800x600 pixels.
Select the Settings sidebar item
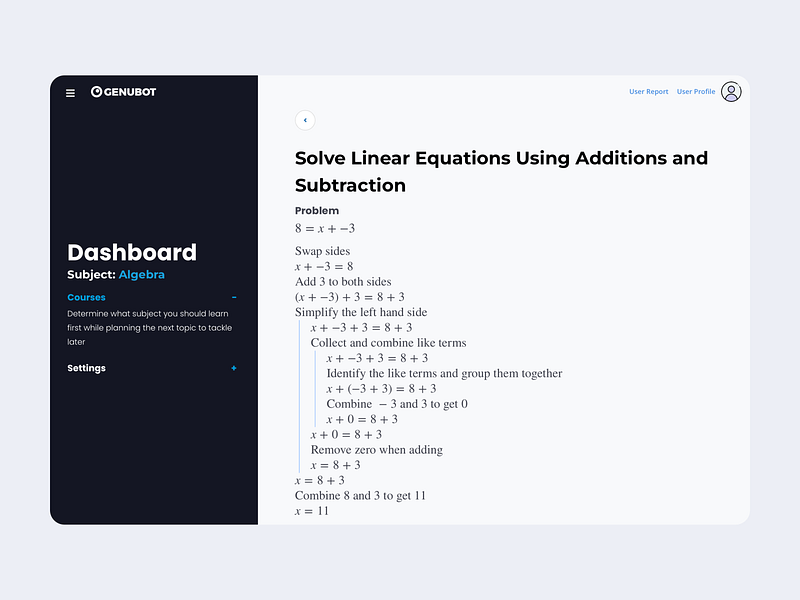[86, 368]
